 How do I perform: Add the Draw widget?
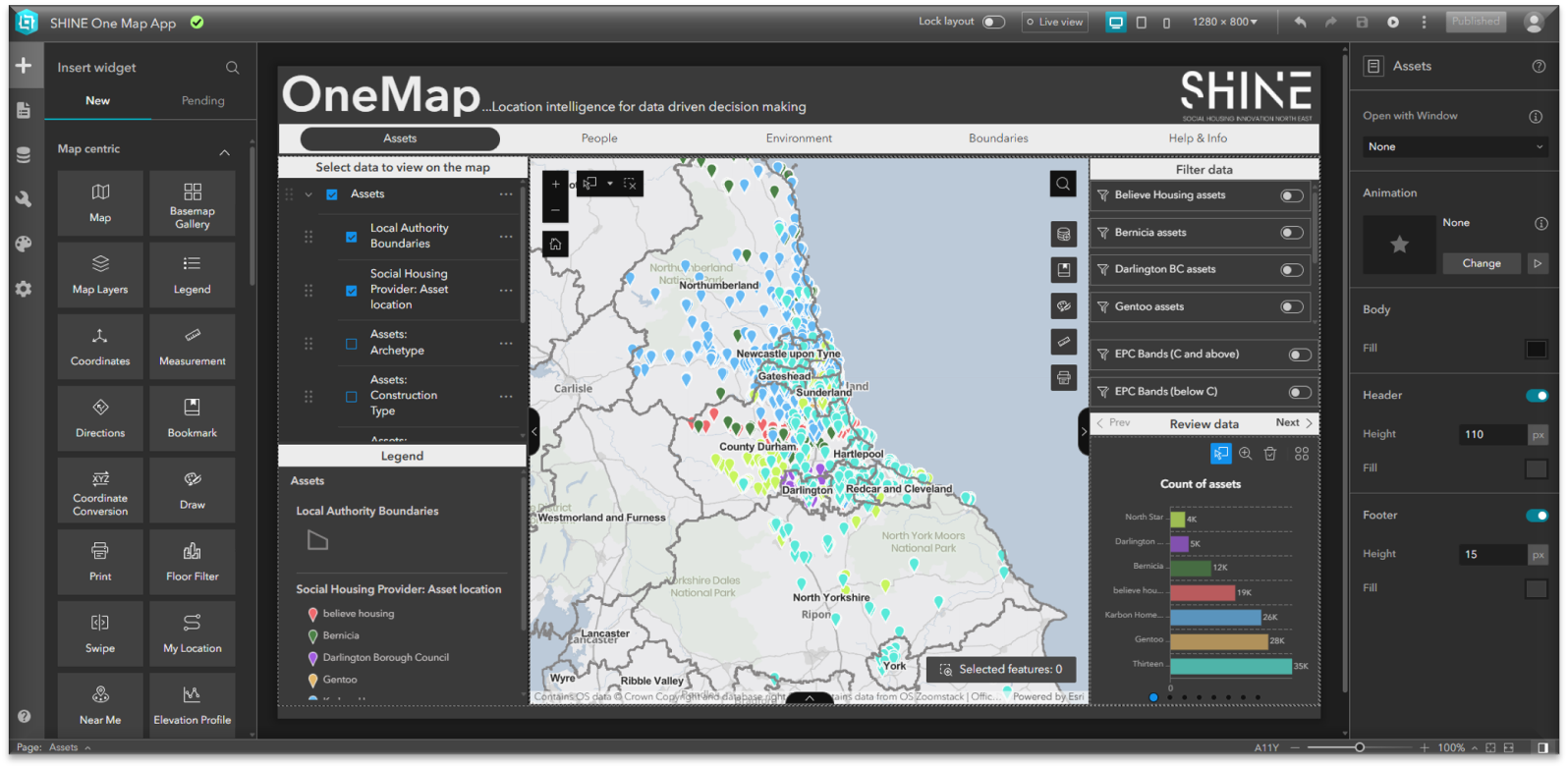[193, 490]
